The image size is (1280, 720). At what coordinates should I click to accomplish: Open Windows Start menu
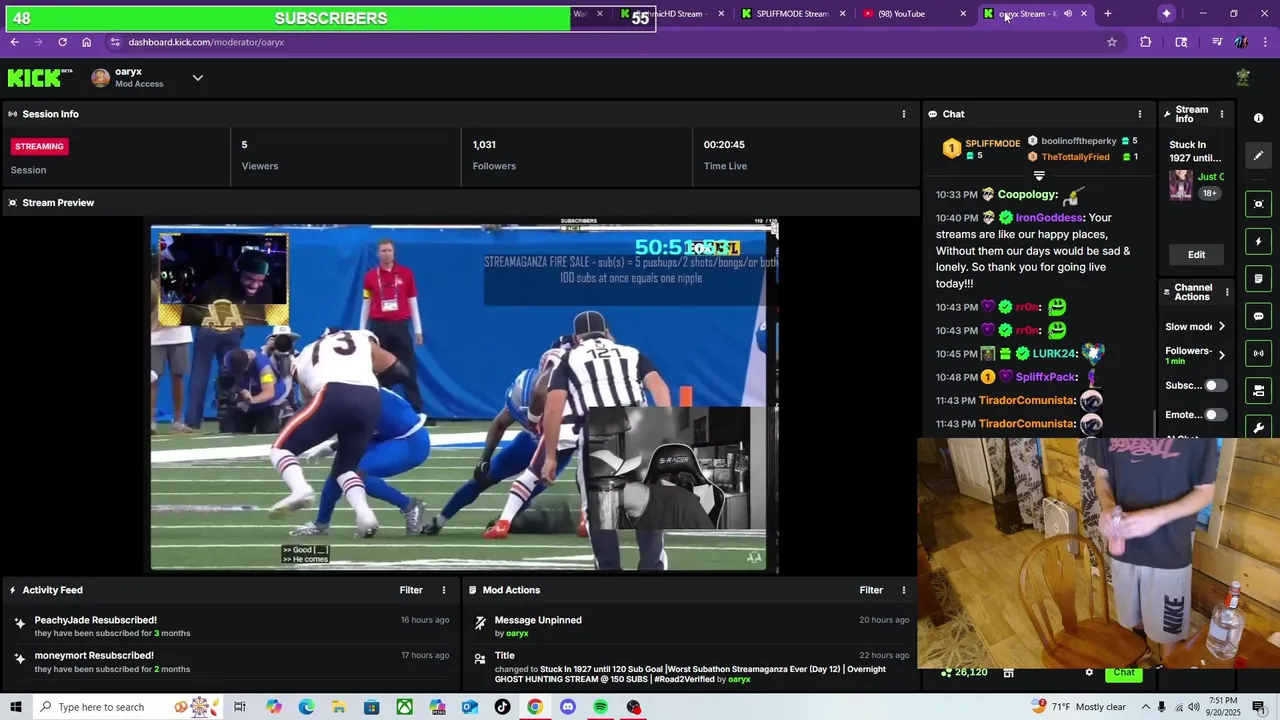(16, 707)
